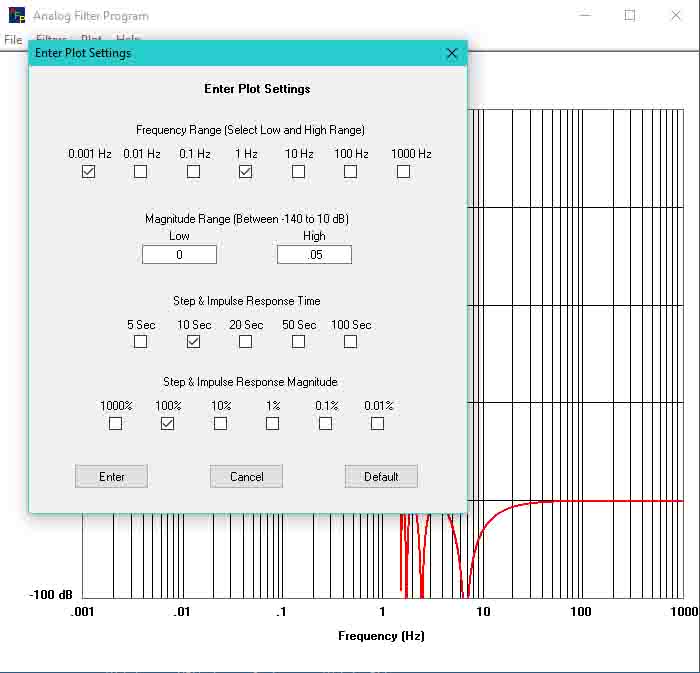
Task: Open the File menu
Action: (x=13, y=40)
